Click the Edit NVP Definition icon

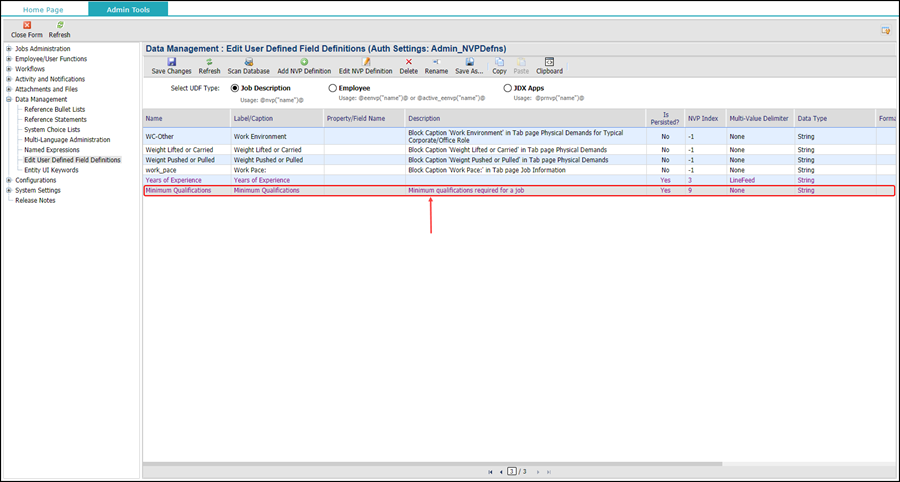(365, 62)
